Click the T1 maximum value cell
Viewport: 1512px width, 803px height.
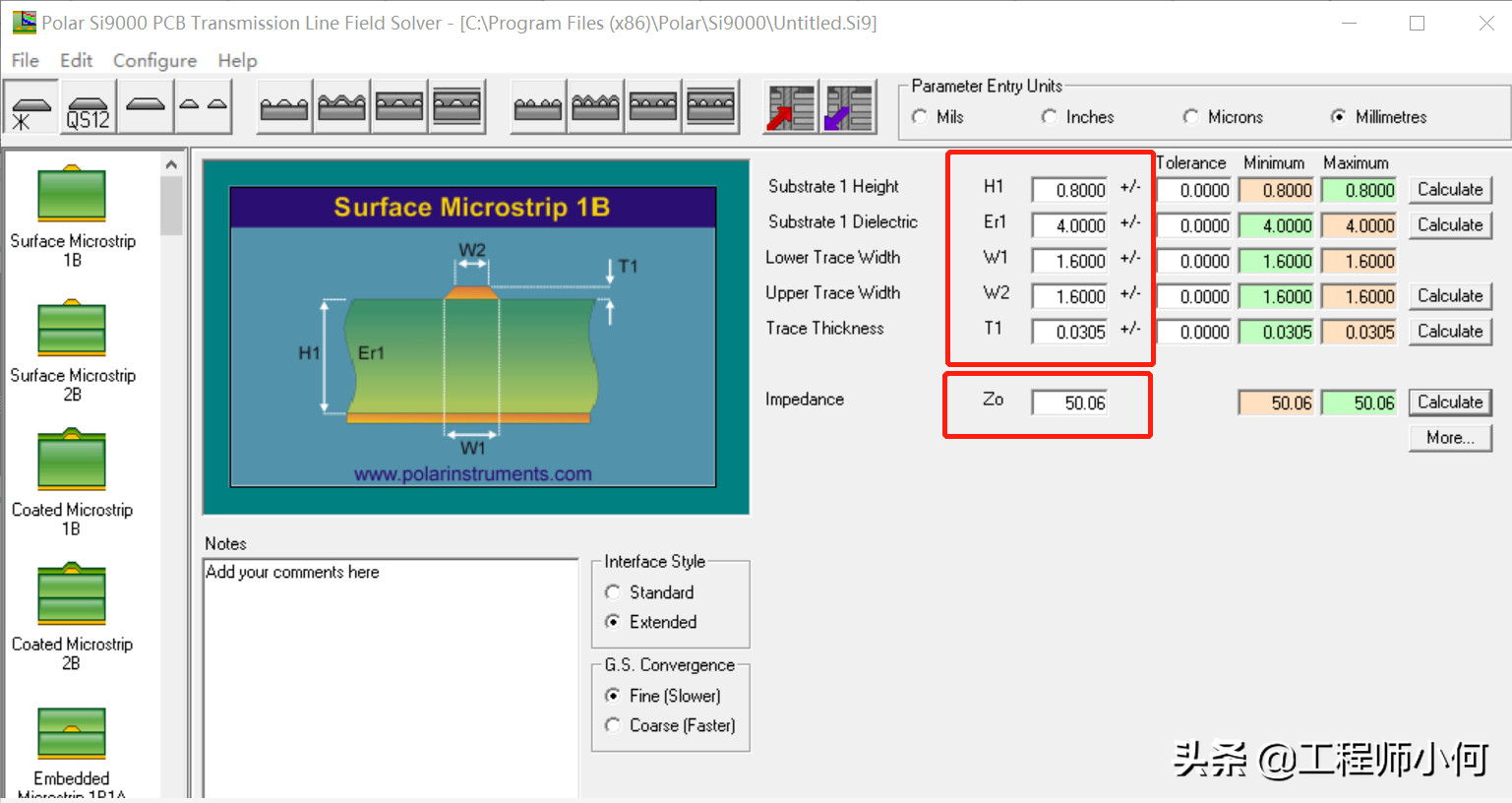[x=1360, y=332]
